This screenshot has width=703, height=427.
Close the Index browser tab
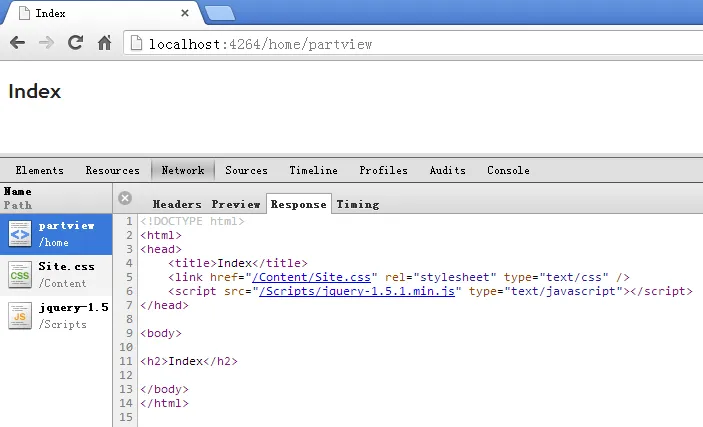click(x=185, y=13)
